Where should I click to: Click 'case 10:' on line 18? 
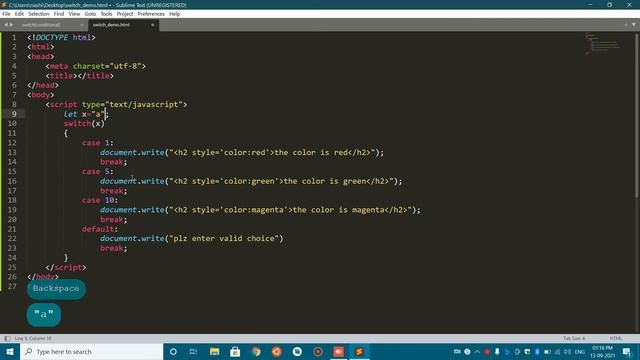coord(100,200)
